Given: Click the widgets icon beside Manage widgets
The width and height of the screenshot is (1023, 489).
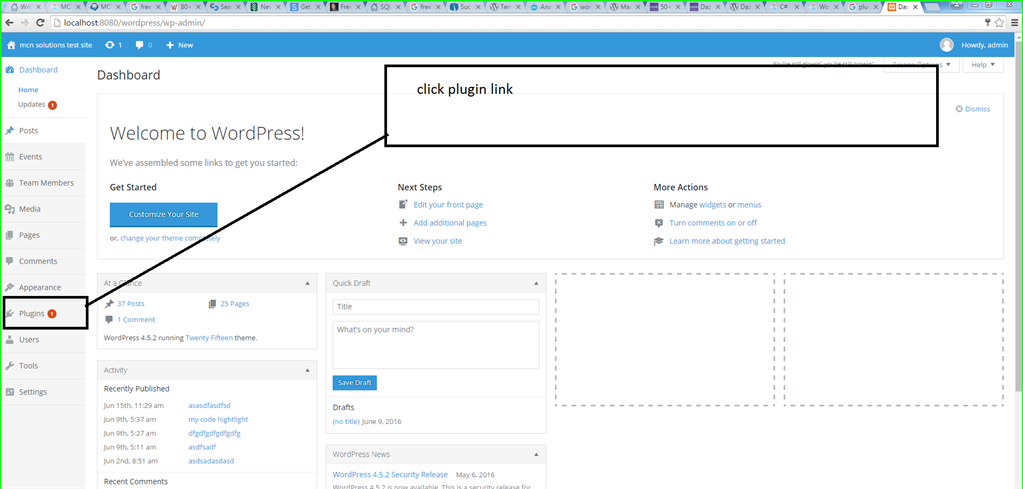Looking at the screenshot, I should pyautogui.click(x=659, y=205).
